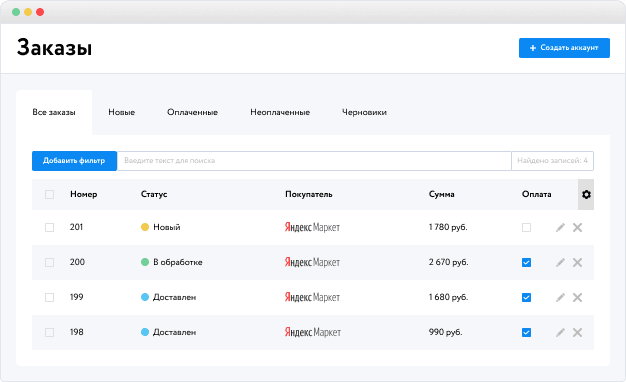Select row checkbox for order 200
The width and height of the screenshot is (626, 382).
click(50, 262)
